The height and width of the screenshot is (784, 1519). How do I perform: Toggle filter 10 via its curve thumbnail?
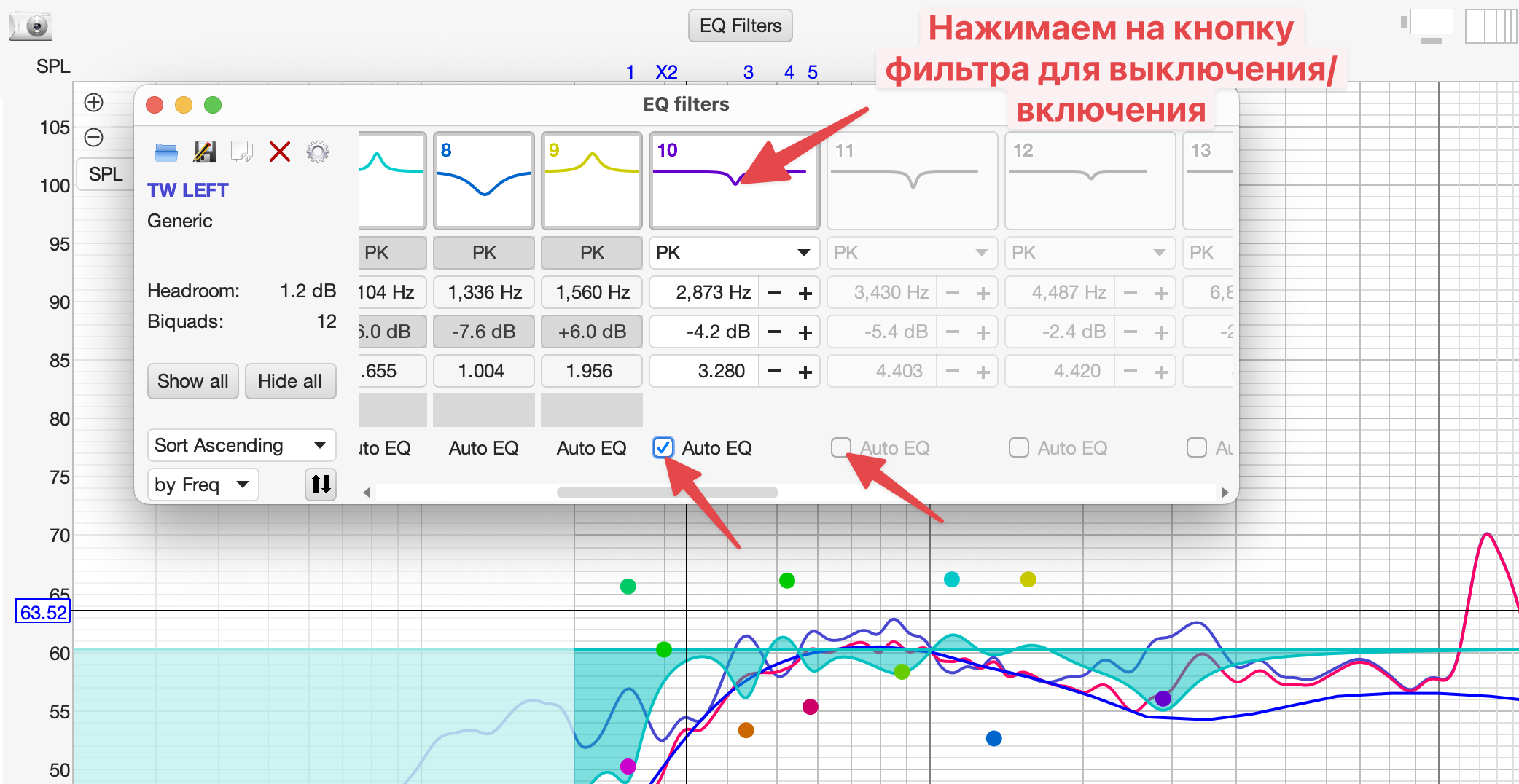click(x=733, y=181)
